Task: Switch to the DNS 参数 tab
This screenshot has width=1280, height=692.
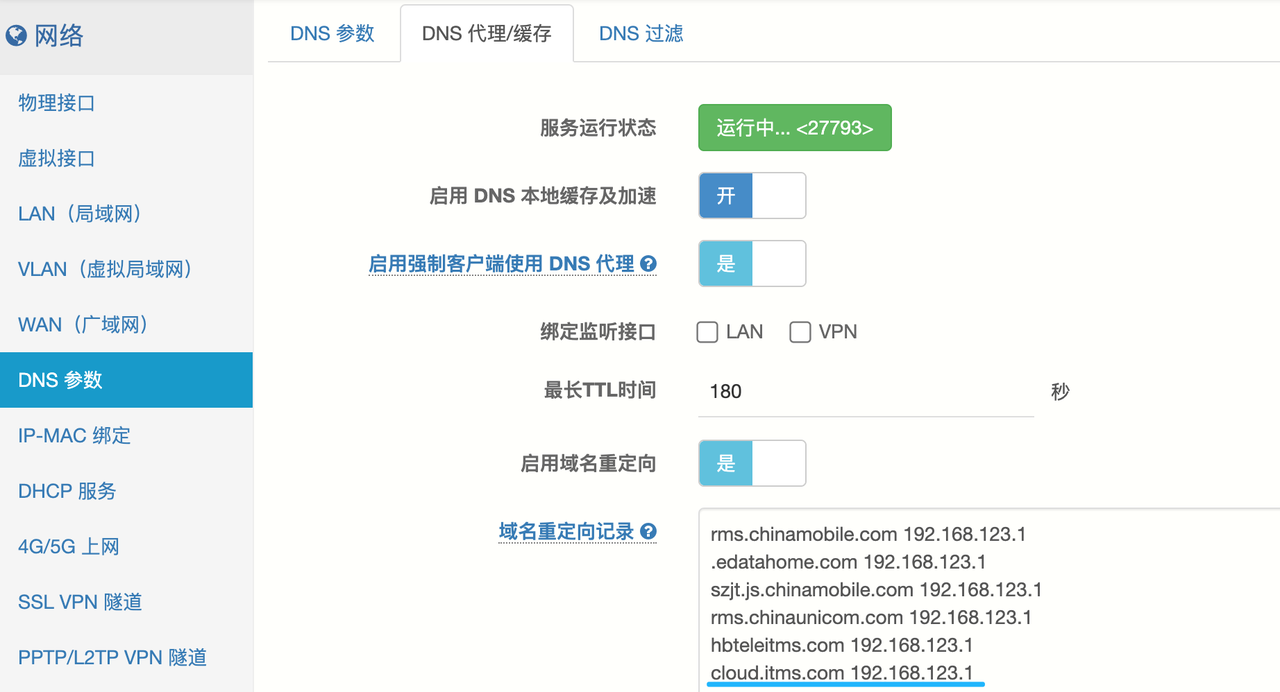Action: pos(332,33)
